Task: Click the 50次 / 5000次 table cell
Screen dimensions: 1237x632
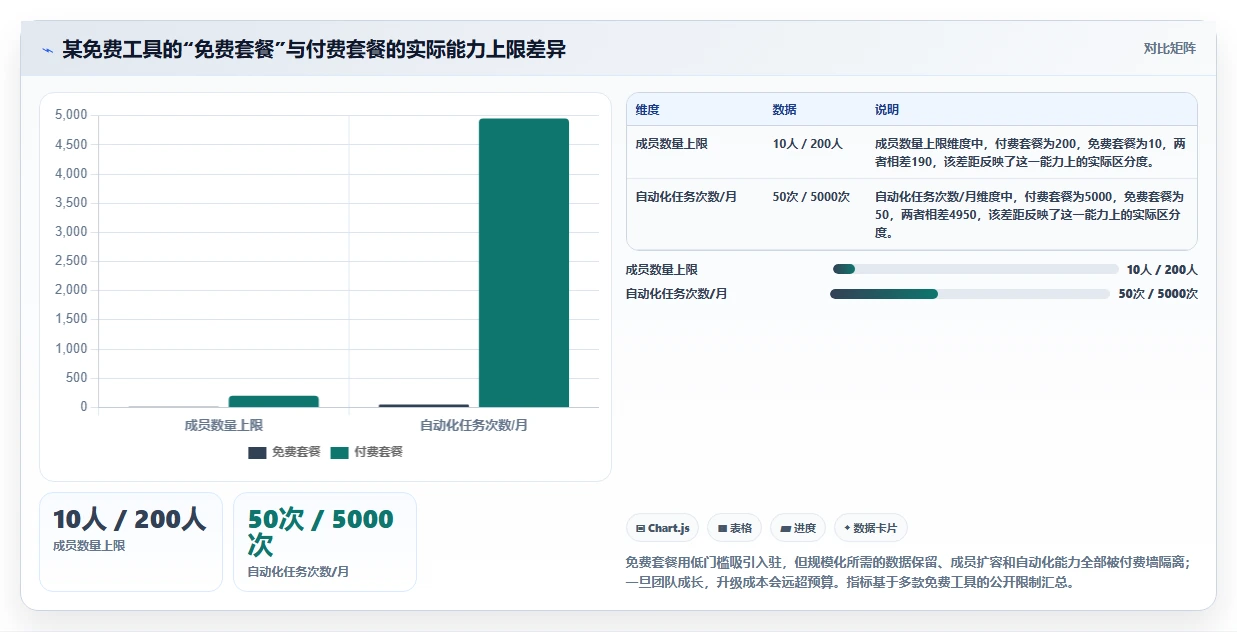Action: (x=811, y=197)
